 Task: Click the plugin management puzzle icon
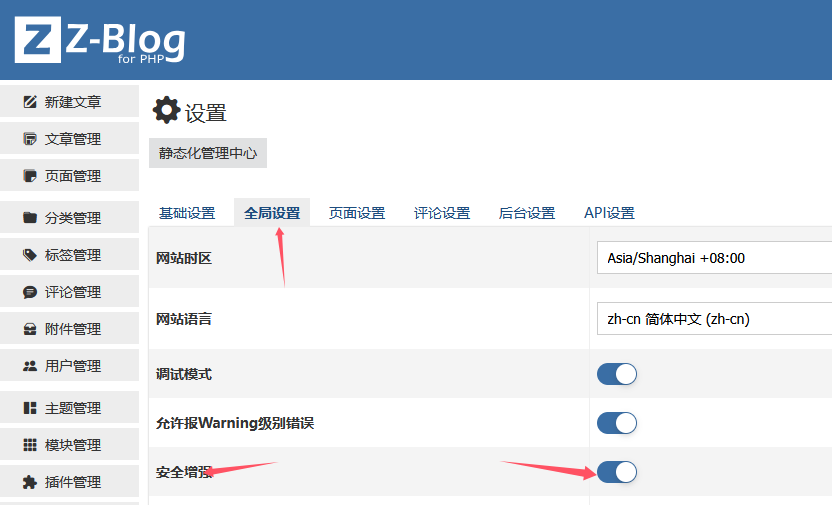[x=30, y=482]
